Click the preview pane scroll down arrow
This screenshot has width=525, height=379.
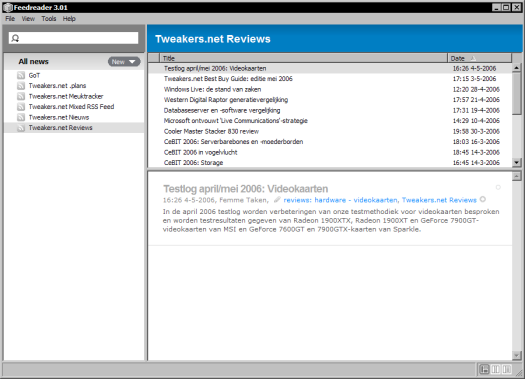(x=517, y=355)
